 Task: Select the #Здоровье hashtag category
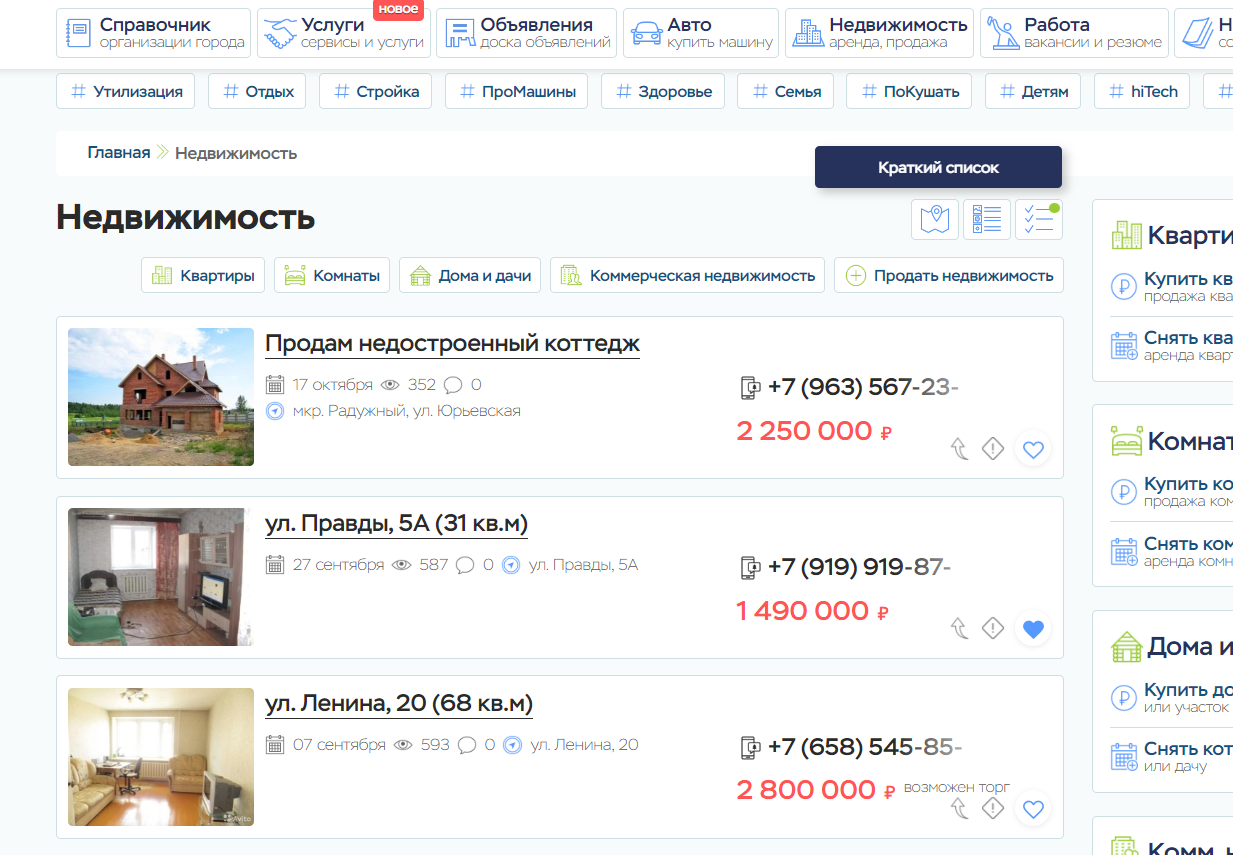coord(664,91)
